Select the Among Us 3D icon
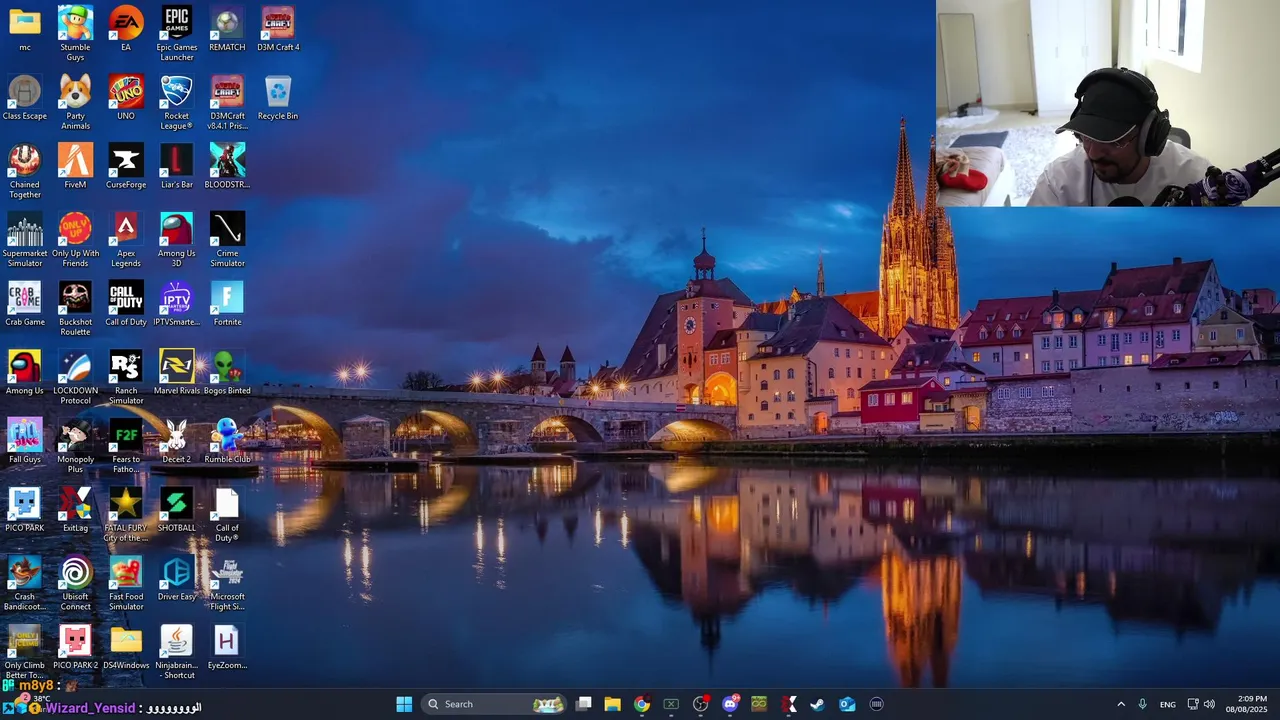 (x=177, y=240)
